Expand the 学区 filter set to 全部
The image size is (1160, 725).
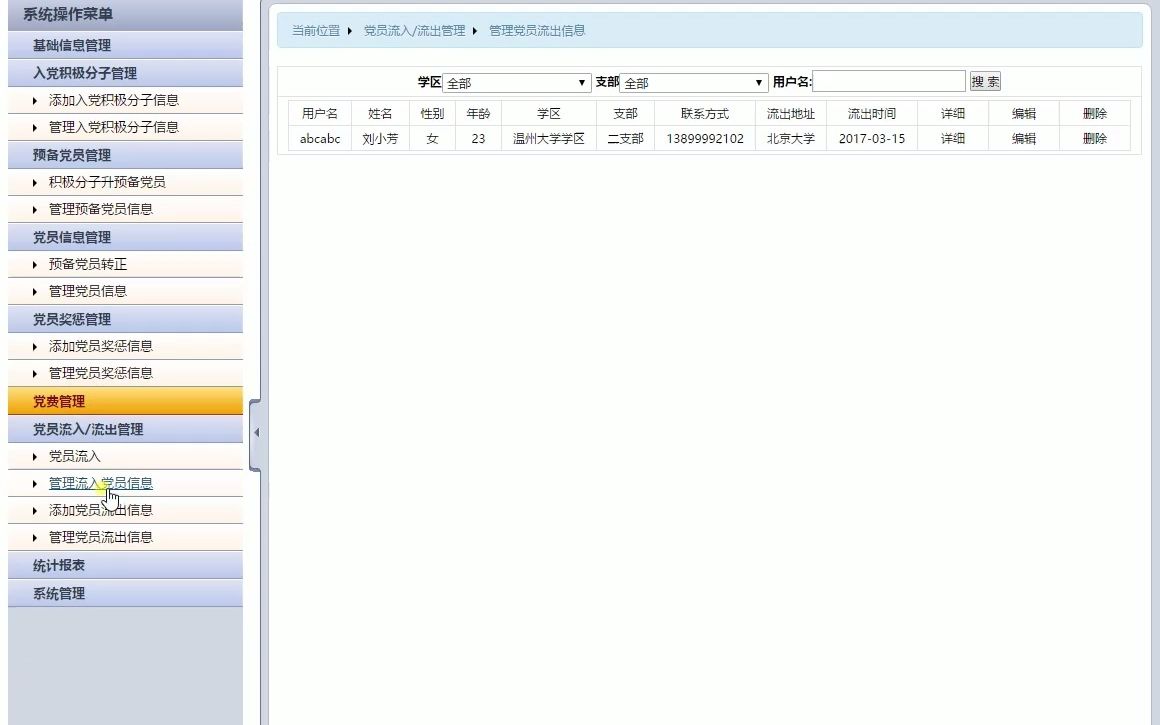tap(517, 82)
